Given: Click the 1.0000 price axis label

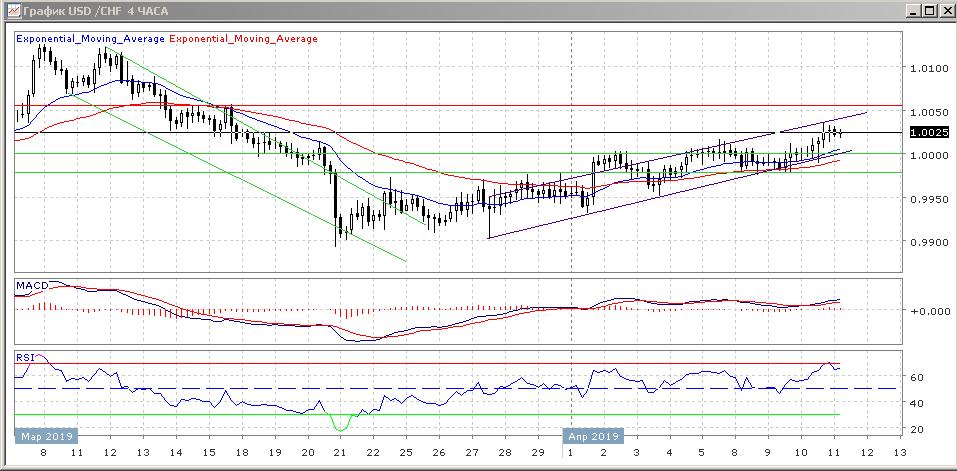Looking at the screenshot, I should coord(928,156).
